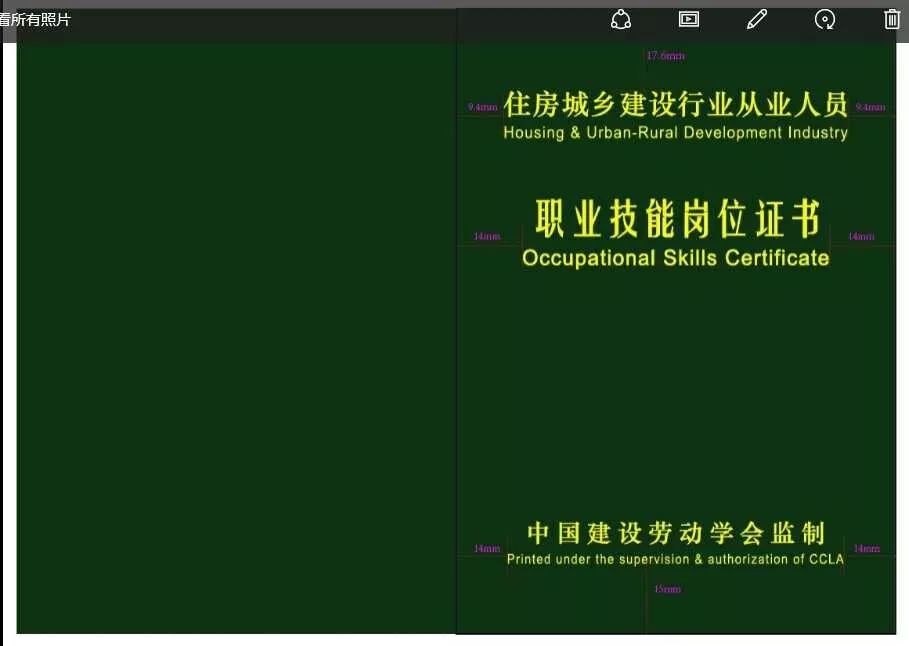
Task: Click the 17.6mm dimension label
Action: (666, 56)
